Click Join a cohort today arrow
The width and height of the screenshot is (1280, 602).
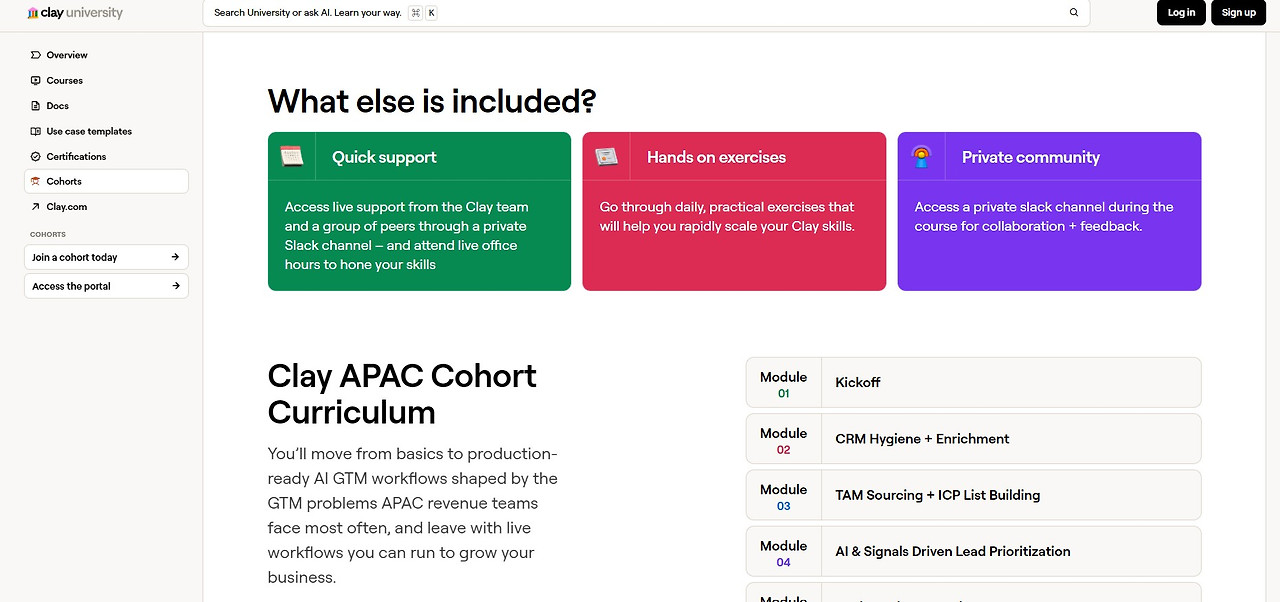(x=175, y=257)
